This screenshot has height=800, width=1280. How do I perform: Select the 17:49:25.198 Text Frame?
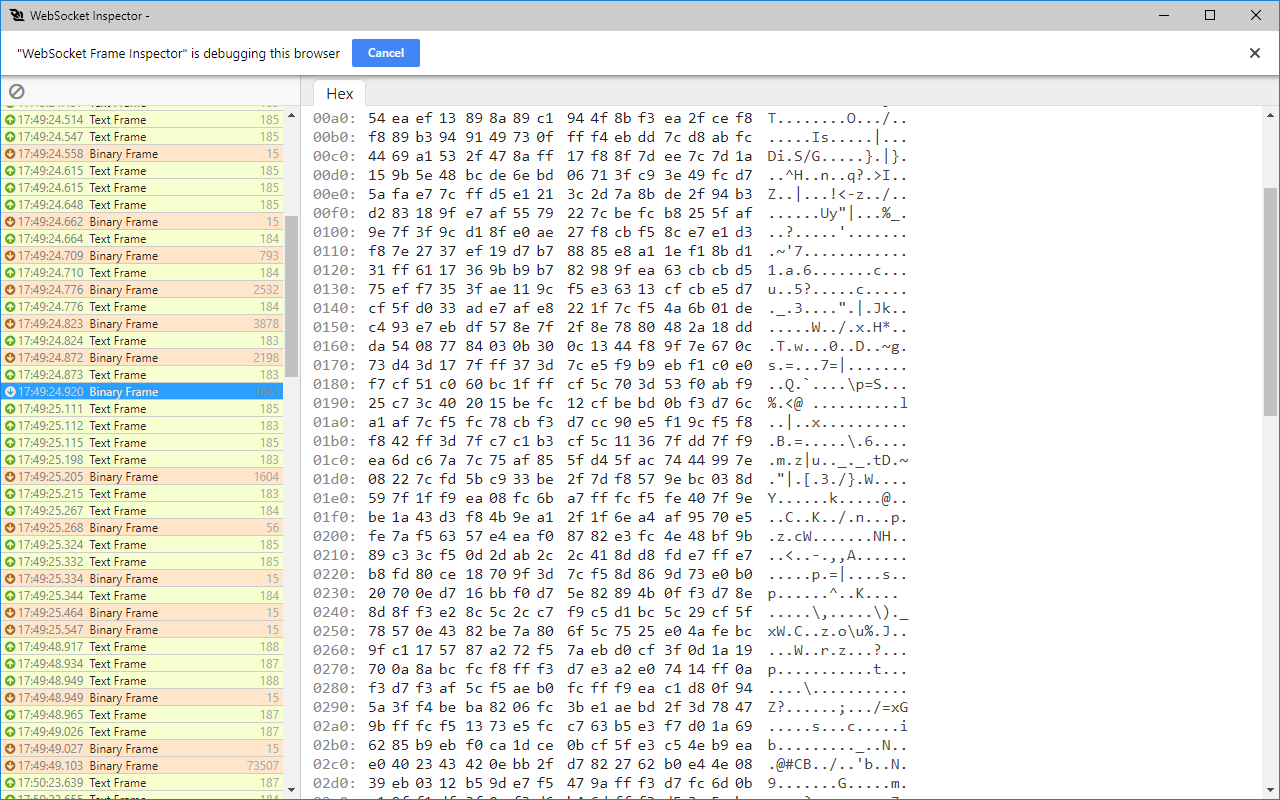(x=142, y=460)
